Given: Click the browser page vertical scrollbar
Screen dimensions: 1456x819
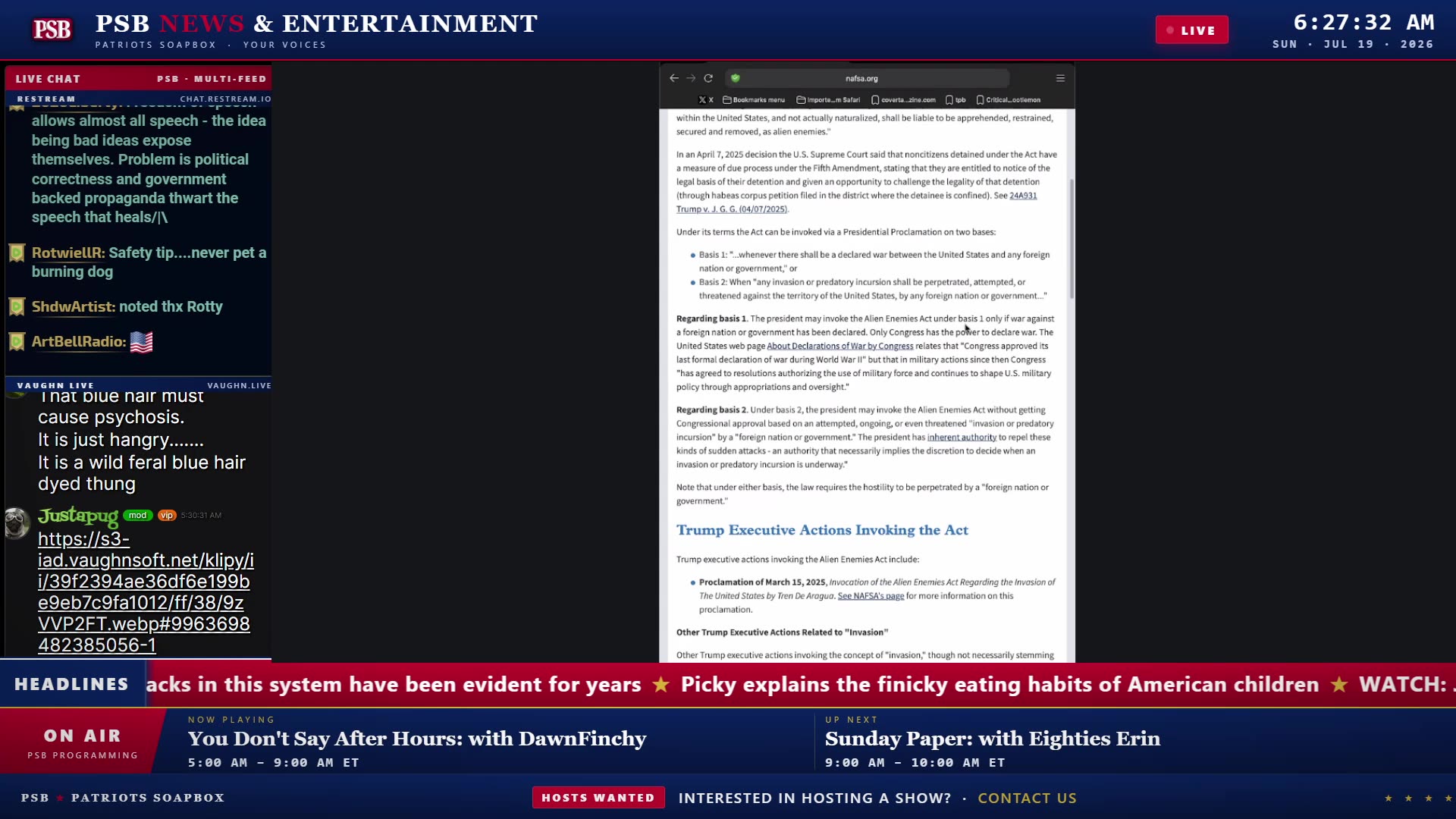Looking at the screenshot, I should coord(1072,238).
